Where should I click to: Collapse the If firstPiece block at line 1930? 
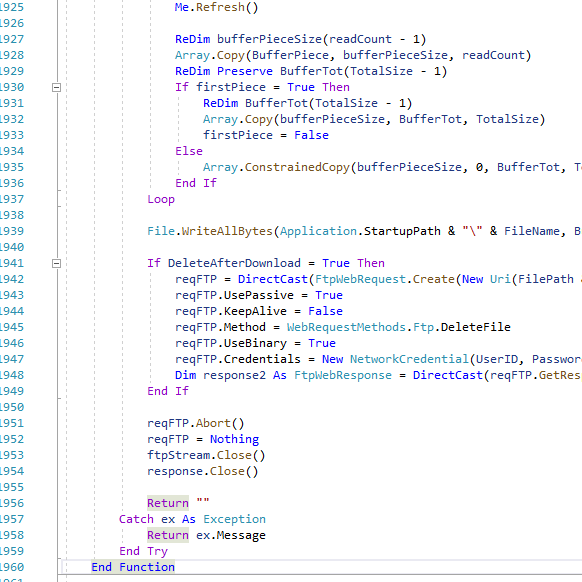point(56,88)
